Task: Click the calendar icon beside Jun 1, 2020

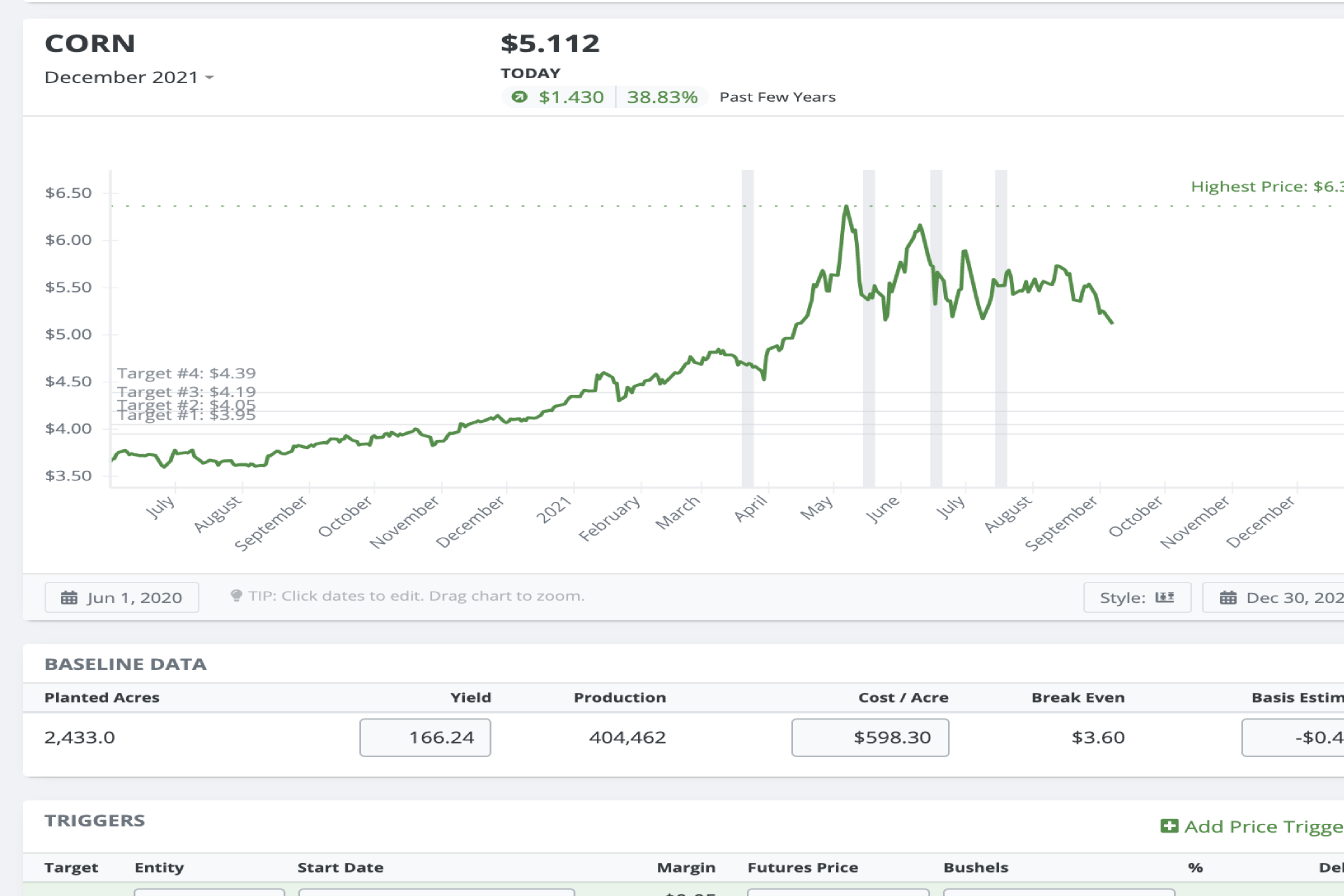Action: (69, 598)
